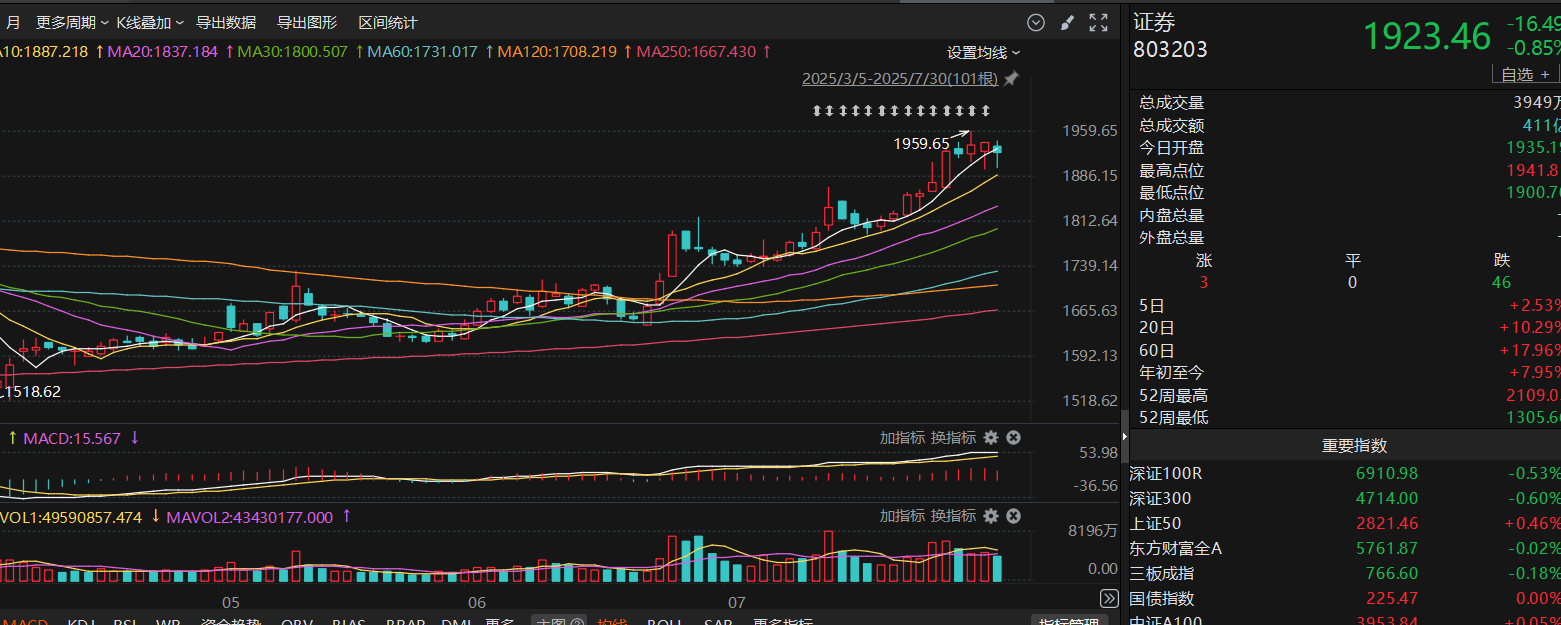Click the arrow after MAVOL2:43430177.000
The image size is (1561, 625).
(347, 517)
